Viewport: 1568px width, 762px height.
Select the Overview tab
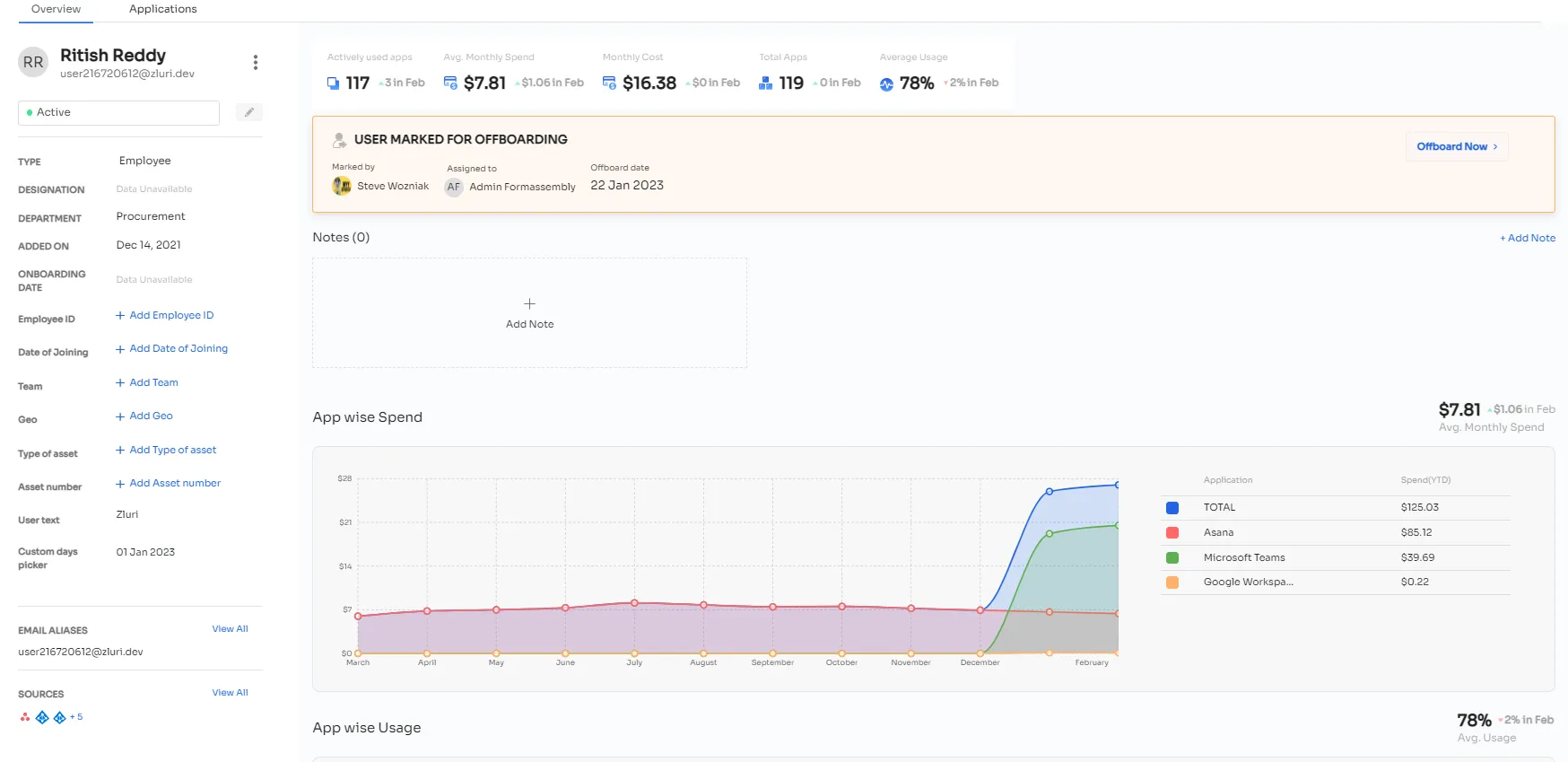56,9
